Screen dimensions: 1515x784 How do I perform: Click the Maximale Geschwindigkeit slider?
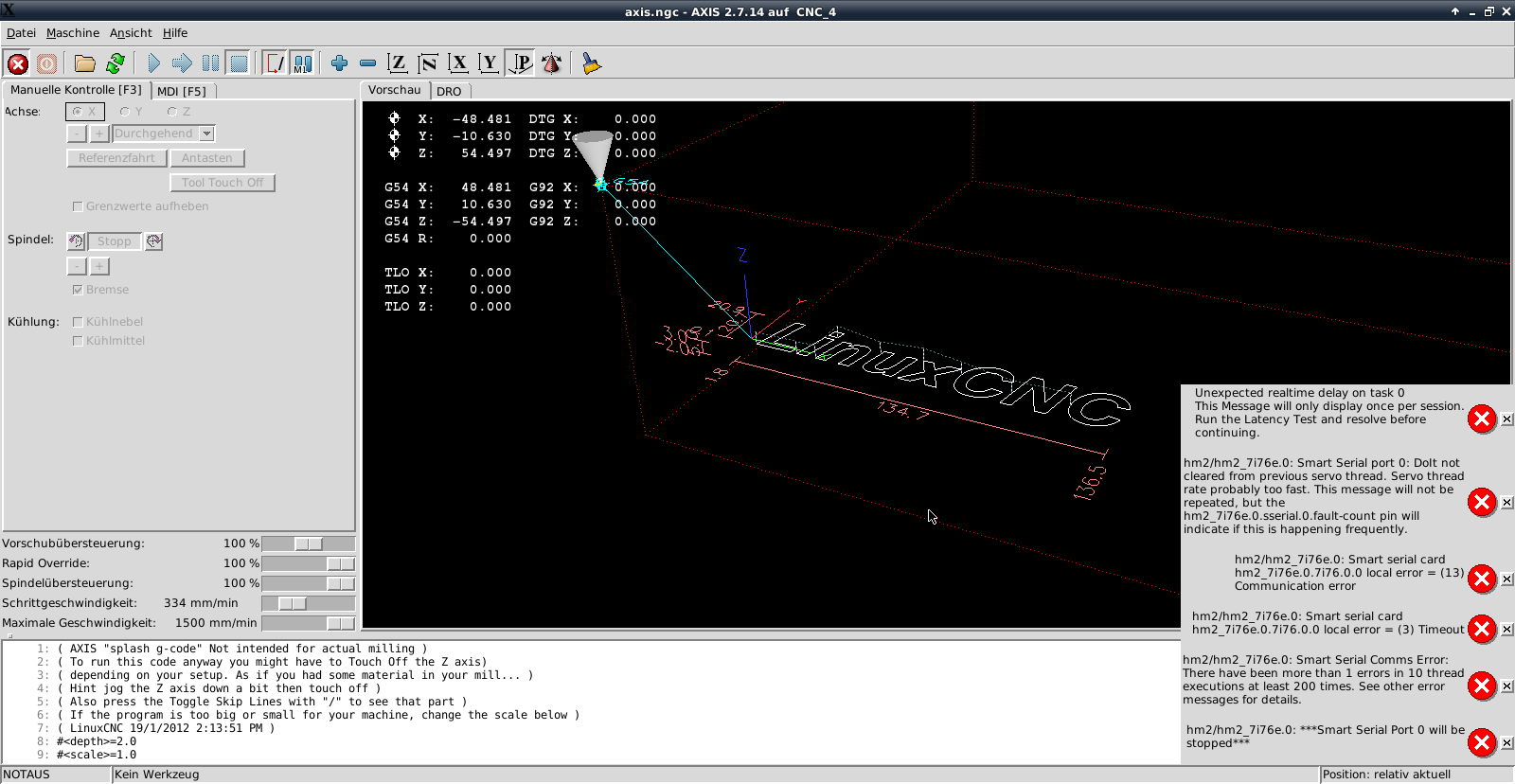(309, 623)
